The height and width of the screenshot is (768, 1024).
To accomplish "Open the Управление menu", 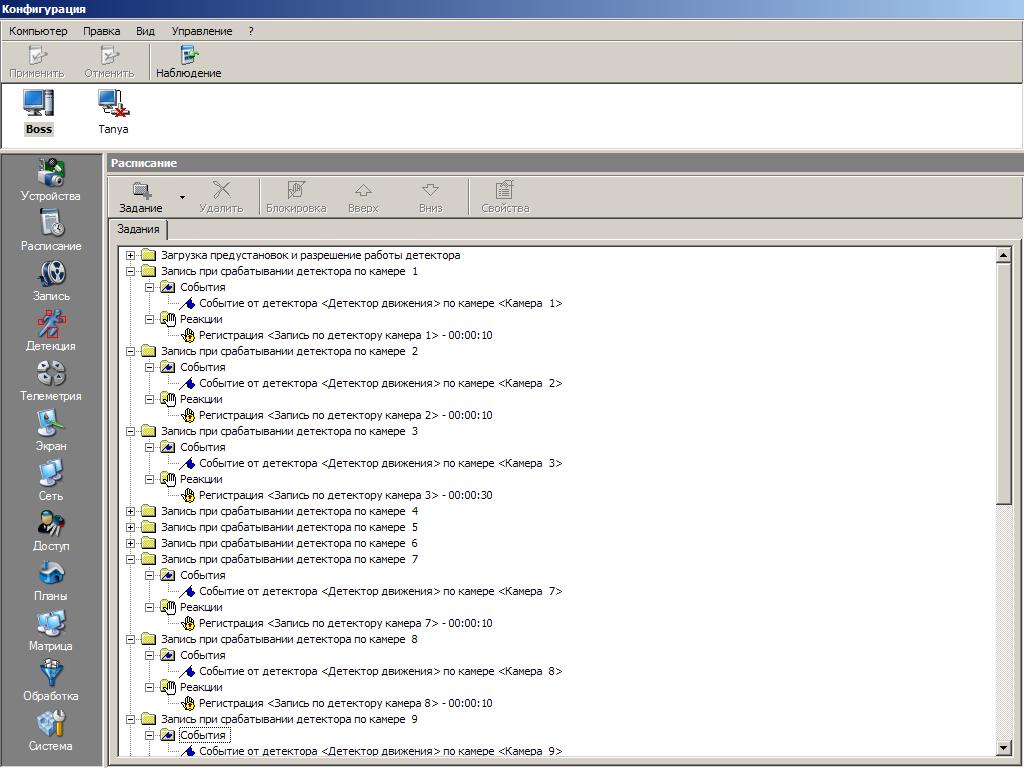I will 202,31.
